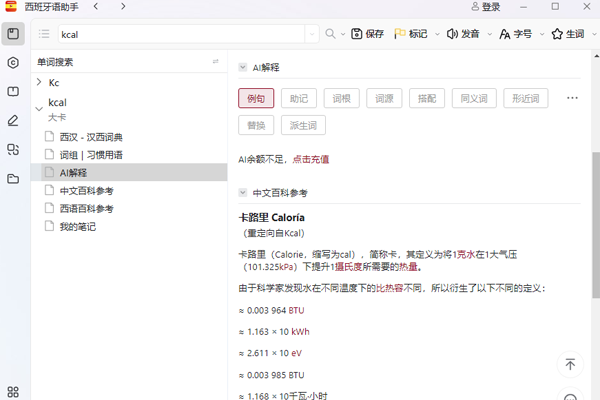The image size is (600, 400).
Task: Open the folder icon in left sidebar
Action: (13, 179)
